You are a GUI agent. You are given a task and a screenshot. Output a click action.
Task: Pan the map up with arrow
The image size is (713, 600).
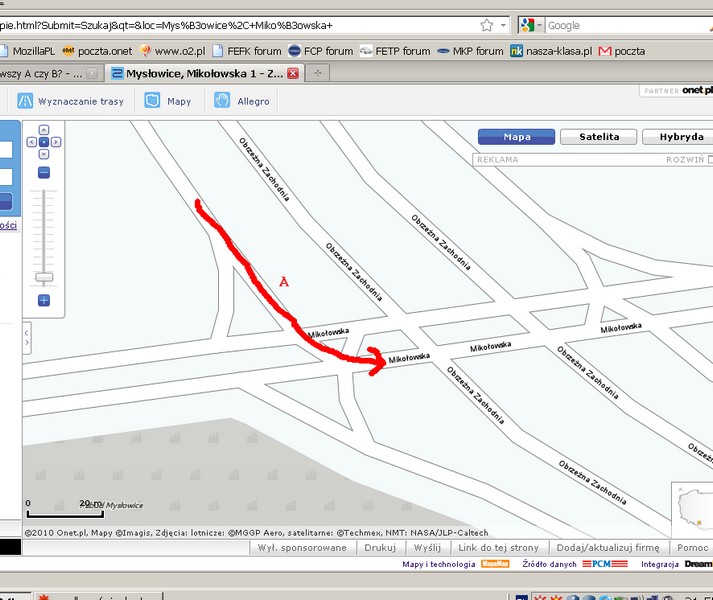click(x=43, y=130)
